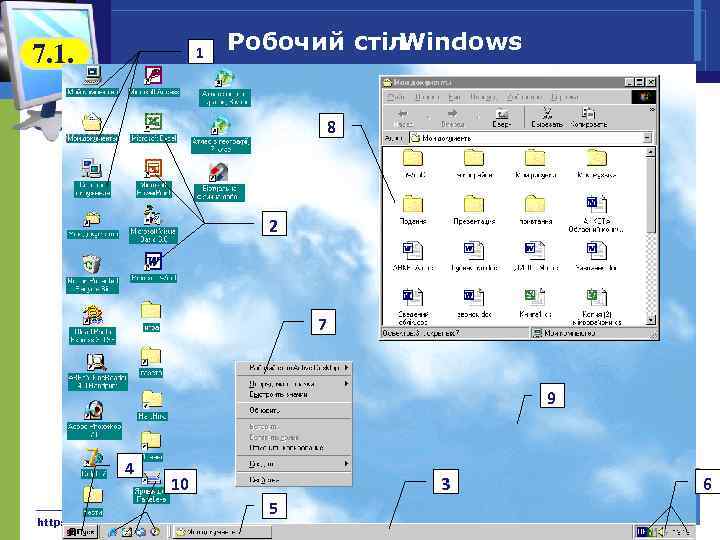
Task: Click the Copy toolbar button in window
Action: click(x=589, y=118)
